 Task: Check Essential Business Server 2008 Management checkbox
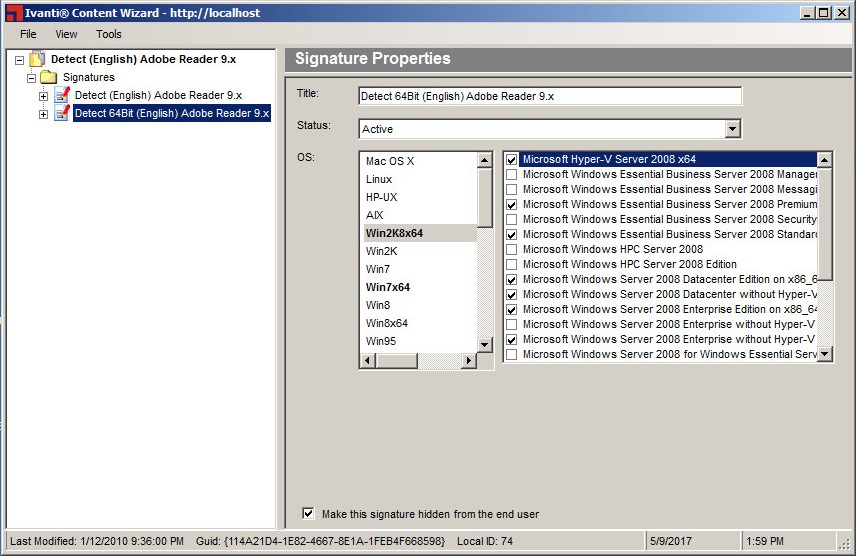pos(512,174)
